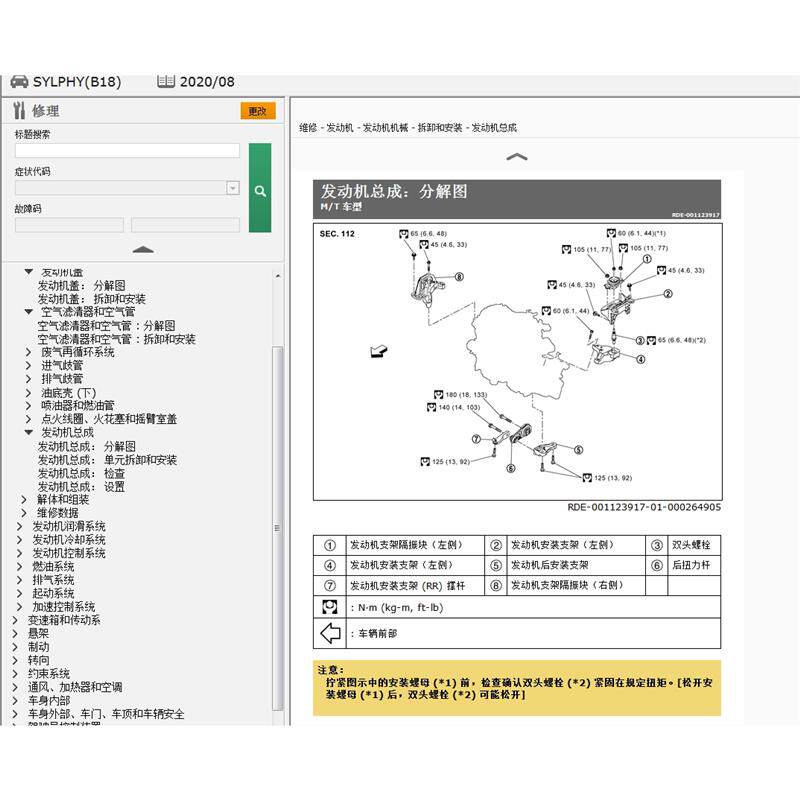Click callout number ⑧ in the diagram

tap(459, 277)
